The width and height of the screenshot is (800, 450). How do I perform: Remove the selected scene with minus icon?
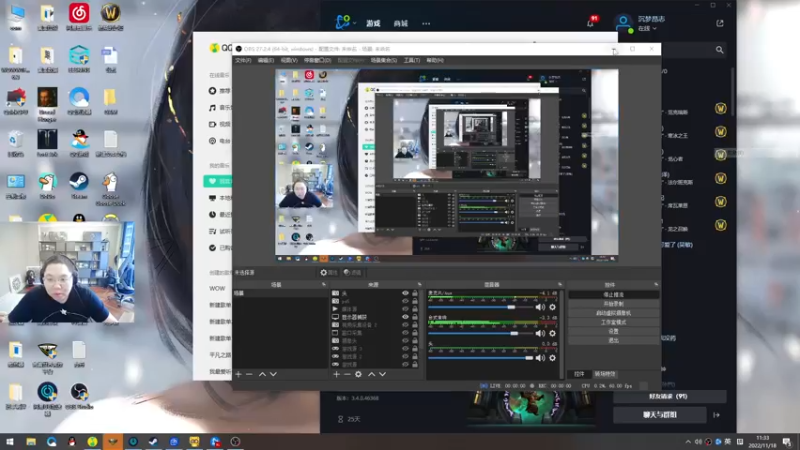tap(249, 374)
